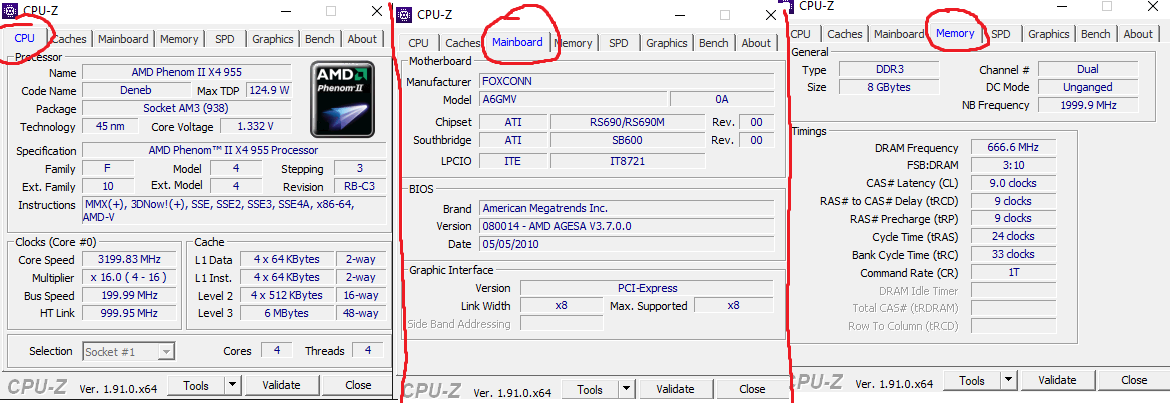Click the NB Frequency value 1999.9 MHz
The image size is (1170, 403).
tap(1088, 105)
